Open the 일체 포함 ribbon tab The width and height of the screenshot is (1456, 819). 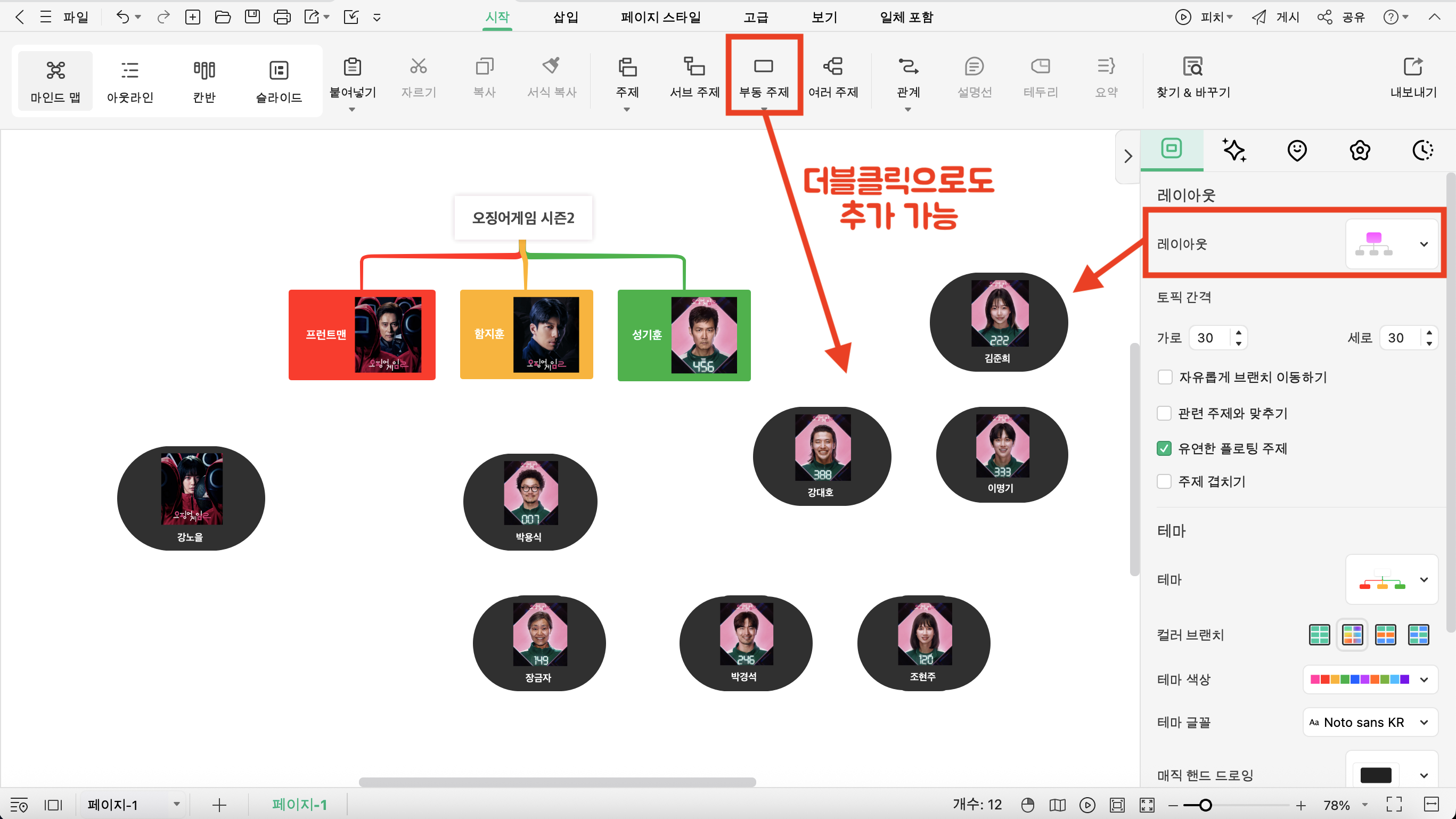[906, 17]
